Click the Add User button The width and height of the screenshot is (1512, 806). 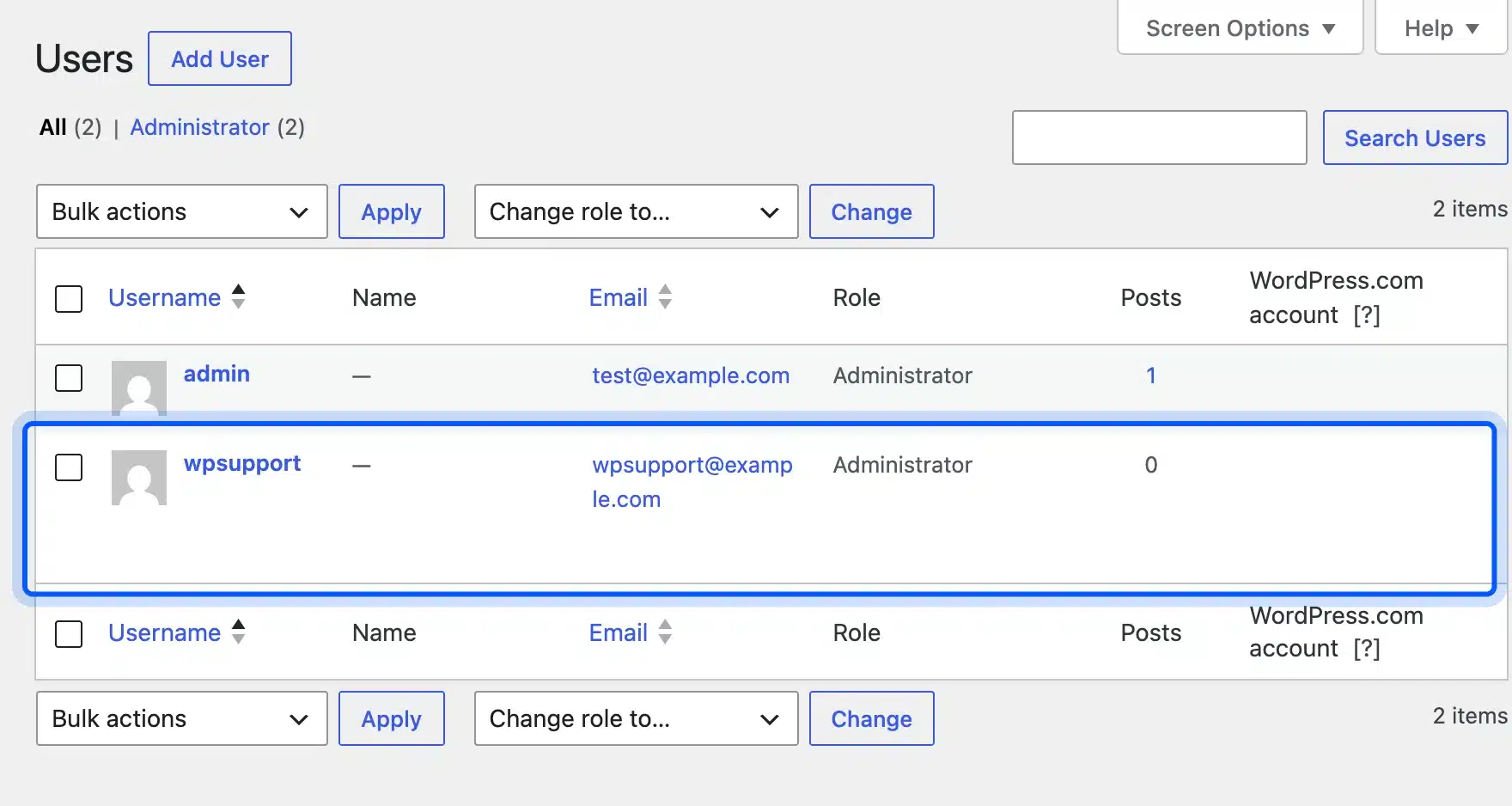click(220, 58)
